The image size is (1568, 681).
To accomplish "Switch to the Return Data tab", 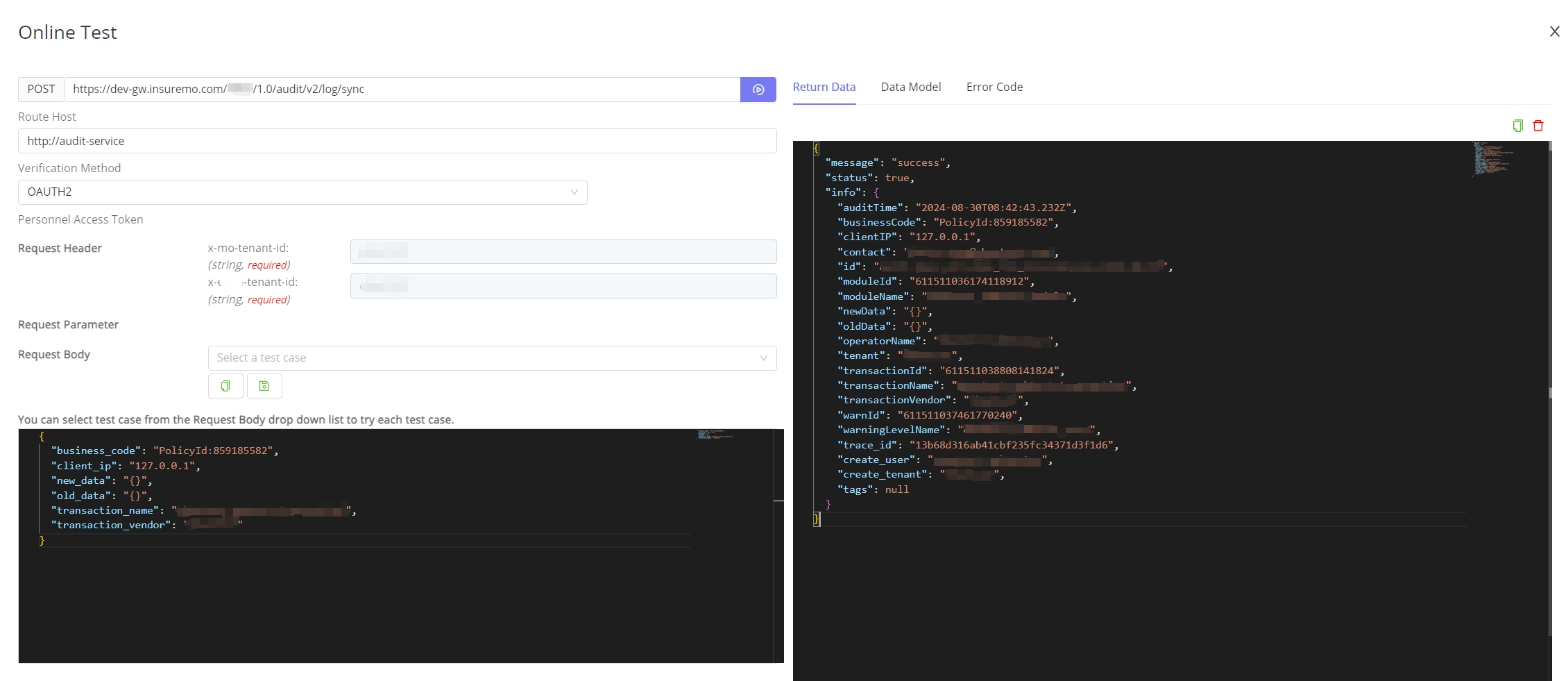I will (824, 87).
